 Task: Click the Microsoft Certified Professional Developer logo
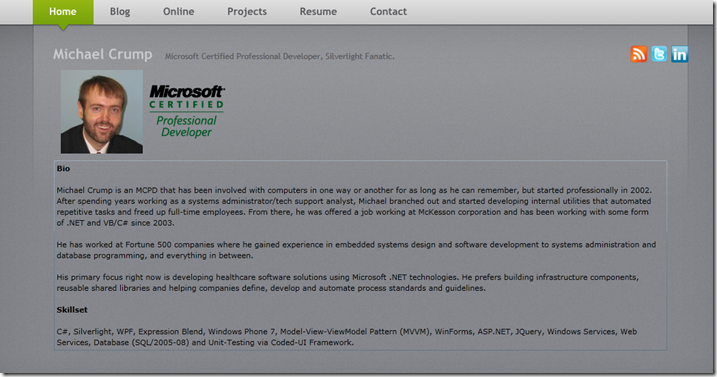[187, 111]
